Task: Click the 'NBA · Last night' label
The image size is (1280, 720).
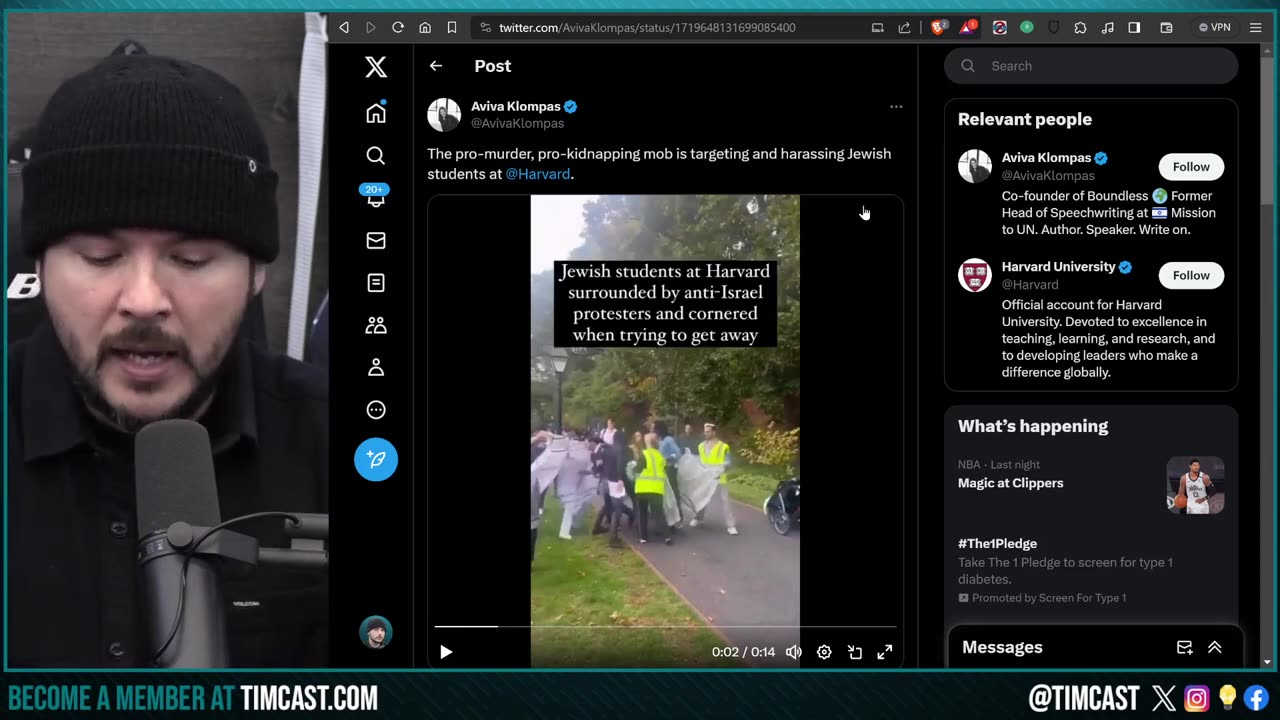Action: pos(999,465)
